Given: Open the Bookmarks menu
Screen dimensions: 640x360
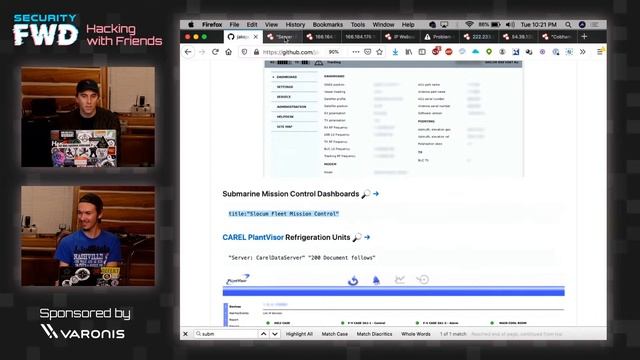Looking at the screenshot, I should (328, 24).
